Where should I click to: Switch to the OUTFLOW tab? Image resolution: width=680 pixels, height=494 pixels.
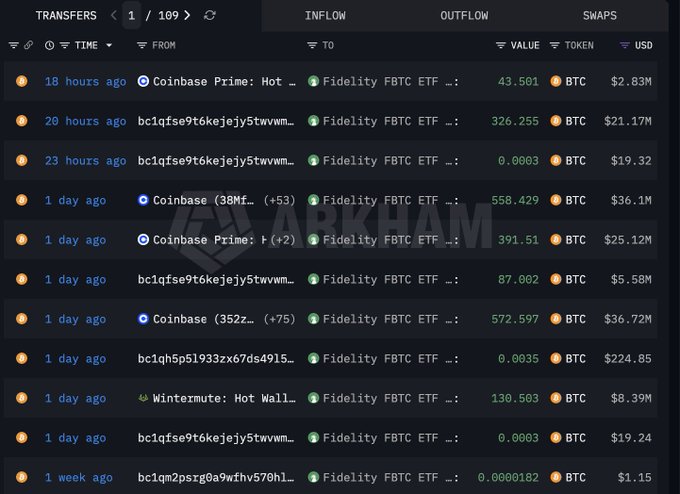click(x=464, y=16)
